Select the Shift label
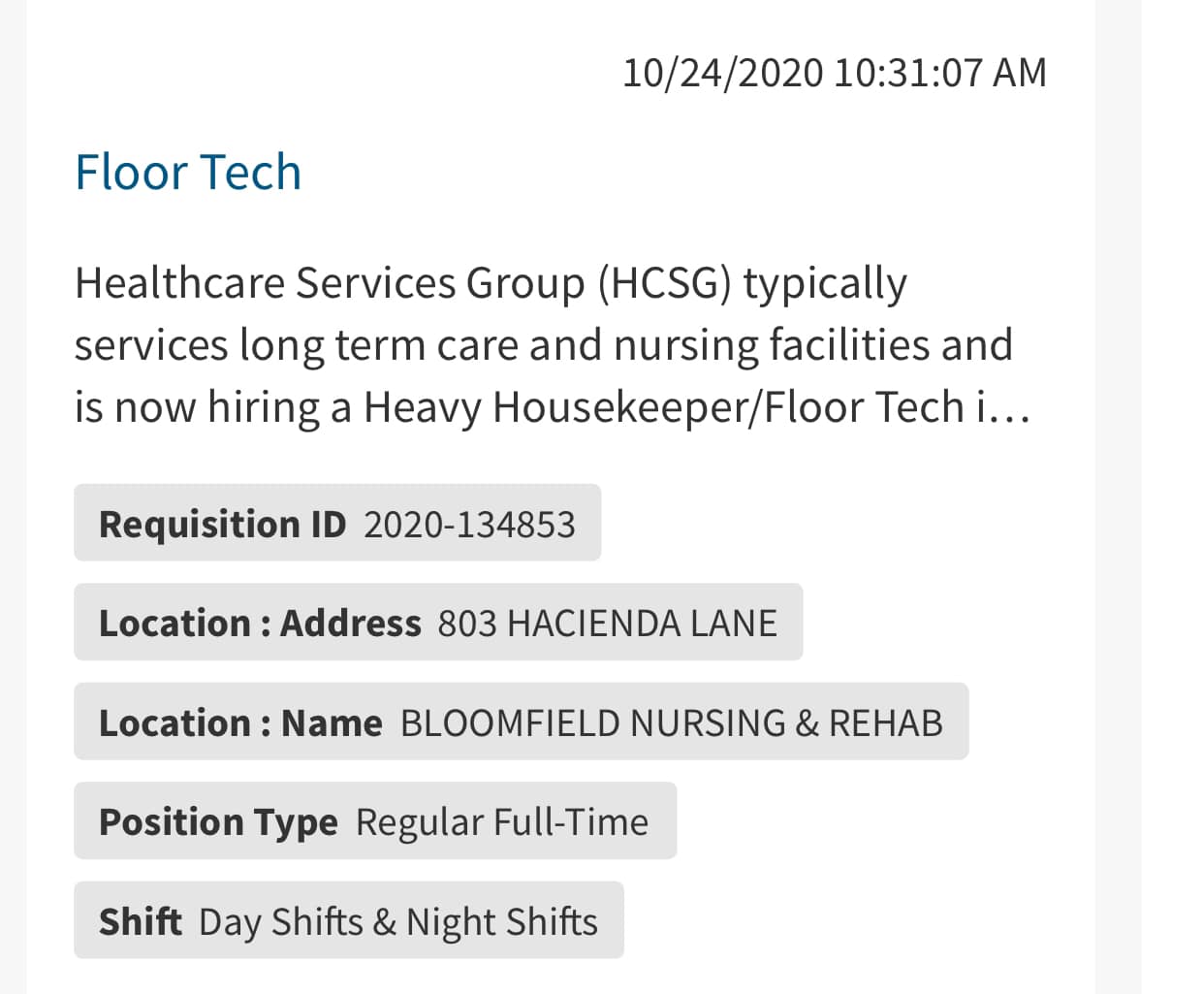Image resolution: width=1204 pixels, height=994 pixels. [140, 921]
